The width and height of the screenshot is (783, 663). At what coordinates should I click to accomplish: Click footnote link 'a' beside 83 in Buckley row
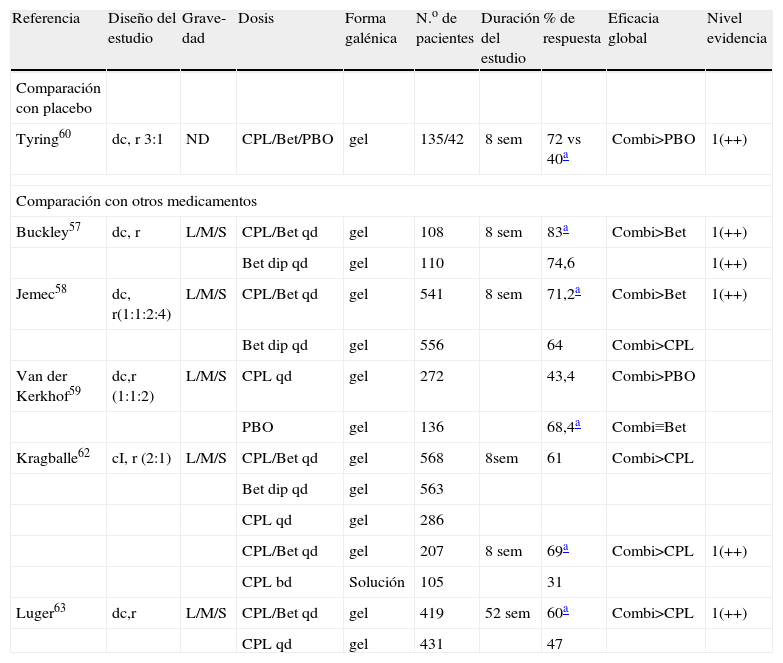(x=567, y=228)
